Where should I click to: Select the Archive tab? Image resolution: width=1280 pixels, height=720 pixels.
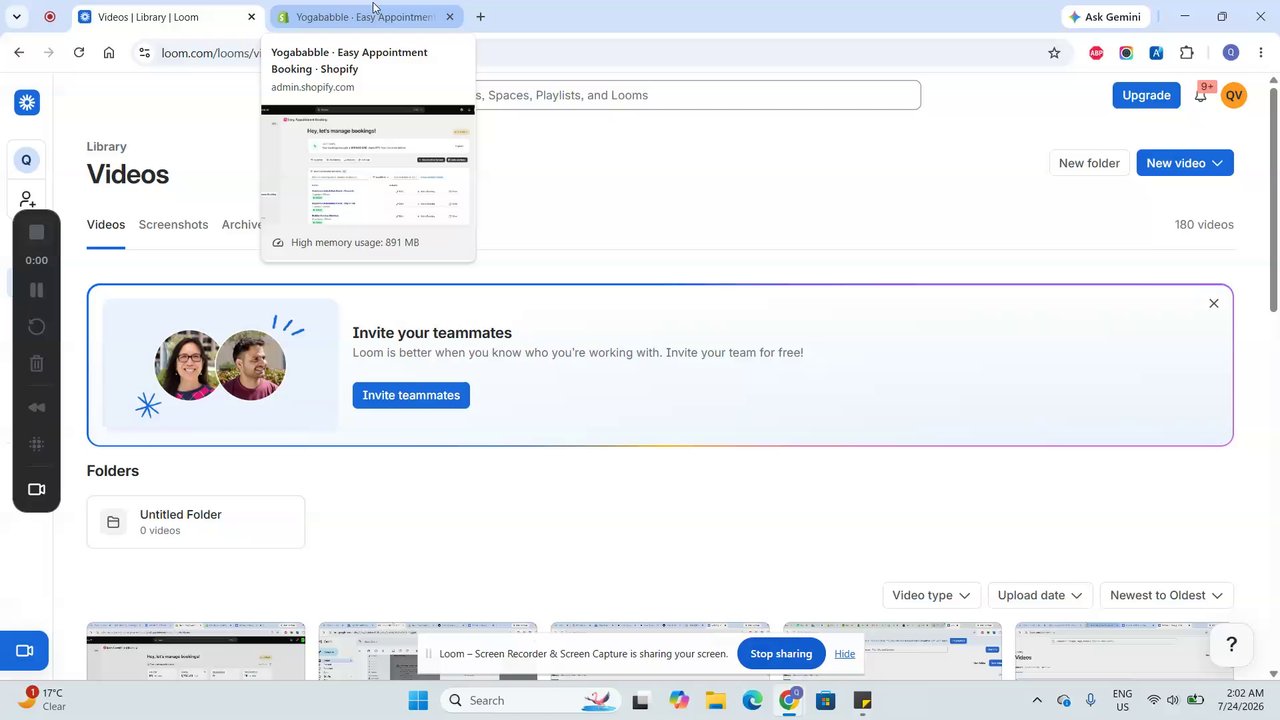pos(242,225)
